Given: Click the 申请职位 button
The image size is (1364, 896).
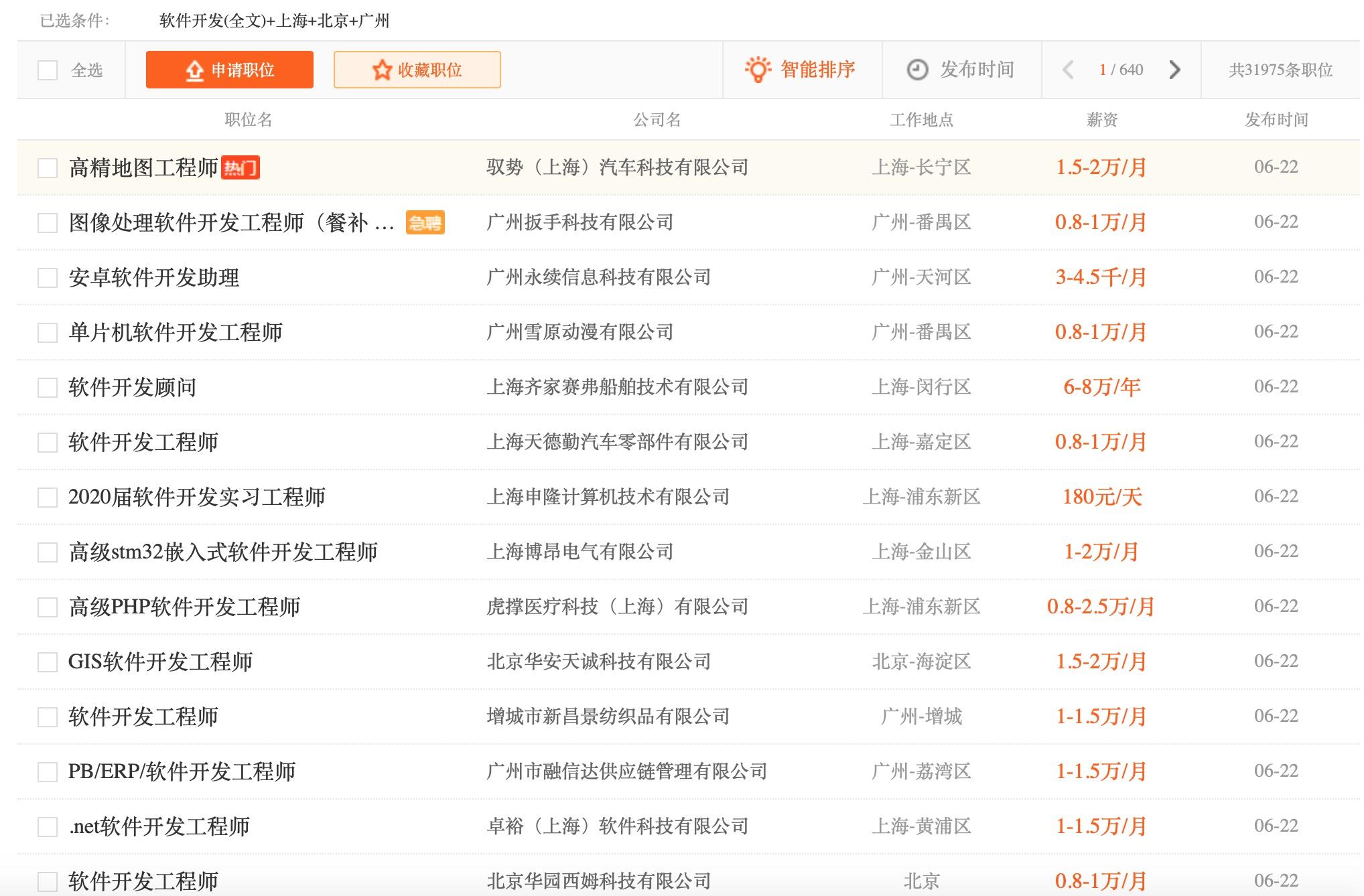Looking at the screenshot, I should pyautogui.click(x=230, y=70).
